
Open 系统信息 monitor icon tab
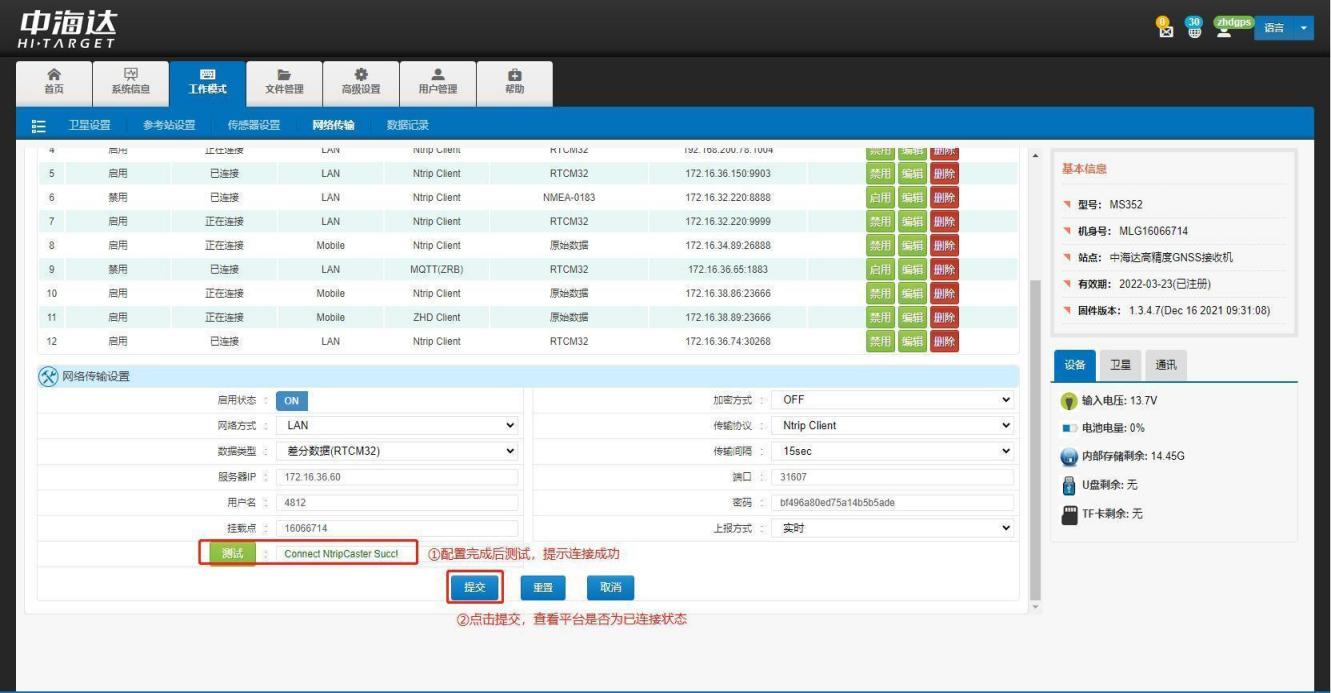(130, 80)
